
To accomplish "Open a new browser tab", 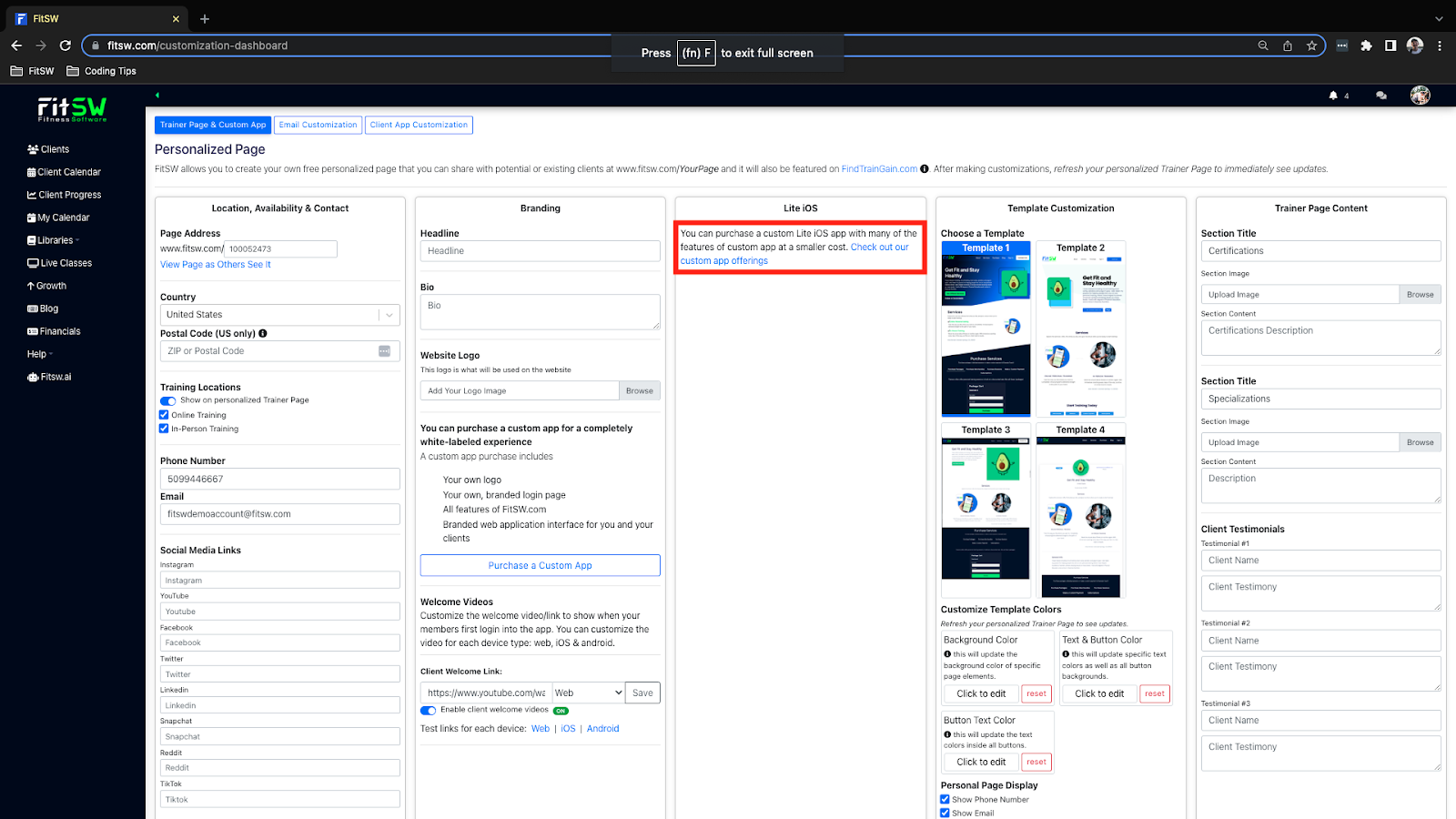I will click(x=205, y=18).
